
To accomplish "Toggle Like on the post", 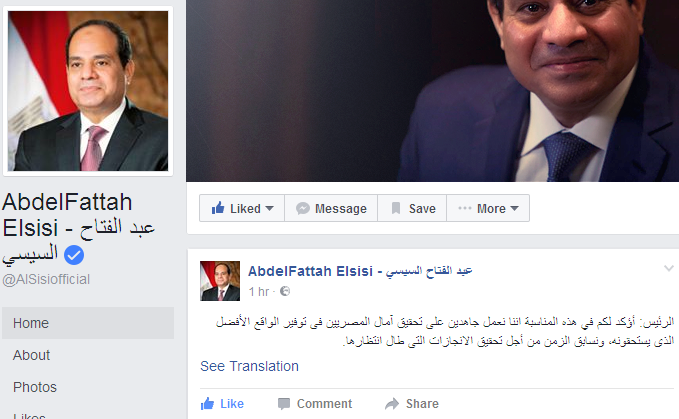I will pyautogui.click(x=222, y=404).
